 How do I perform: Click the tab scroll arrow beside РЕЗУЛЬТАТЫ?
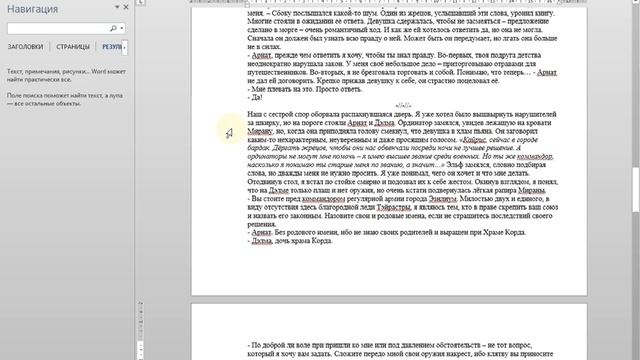(x=125, y=47)
